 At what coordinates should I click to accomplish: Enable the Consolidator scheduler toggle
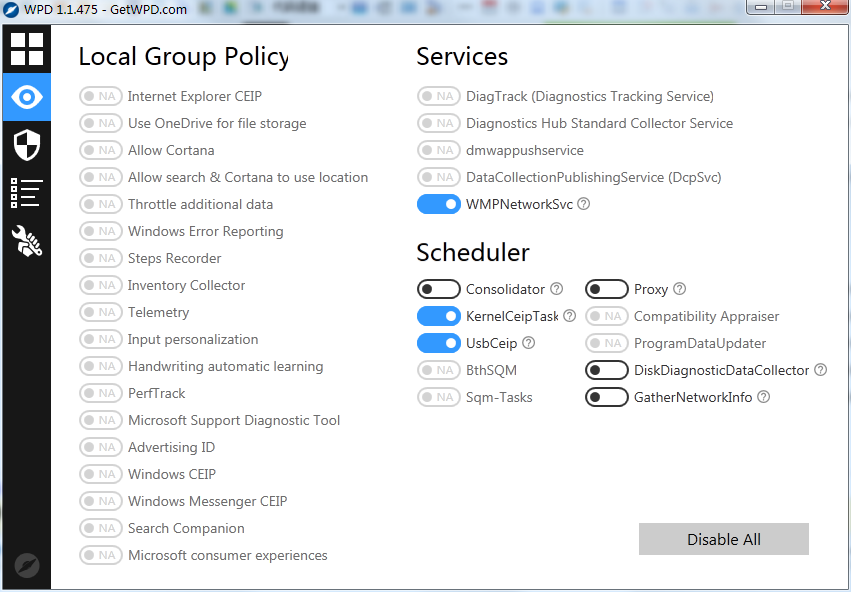pos(438,290)
